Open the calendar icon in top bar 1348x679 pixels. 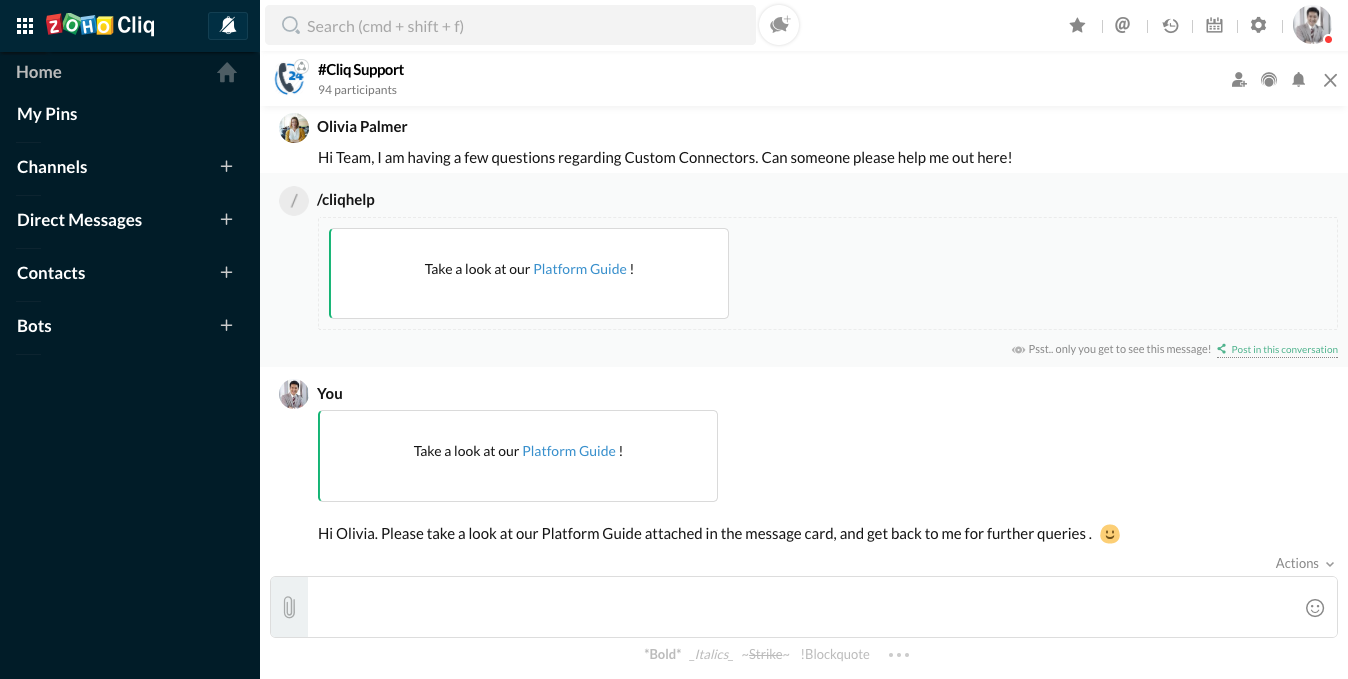click(1214, 26)
